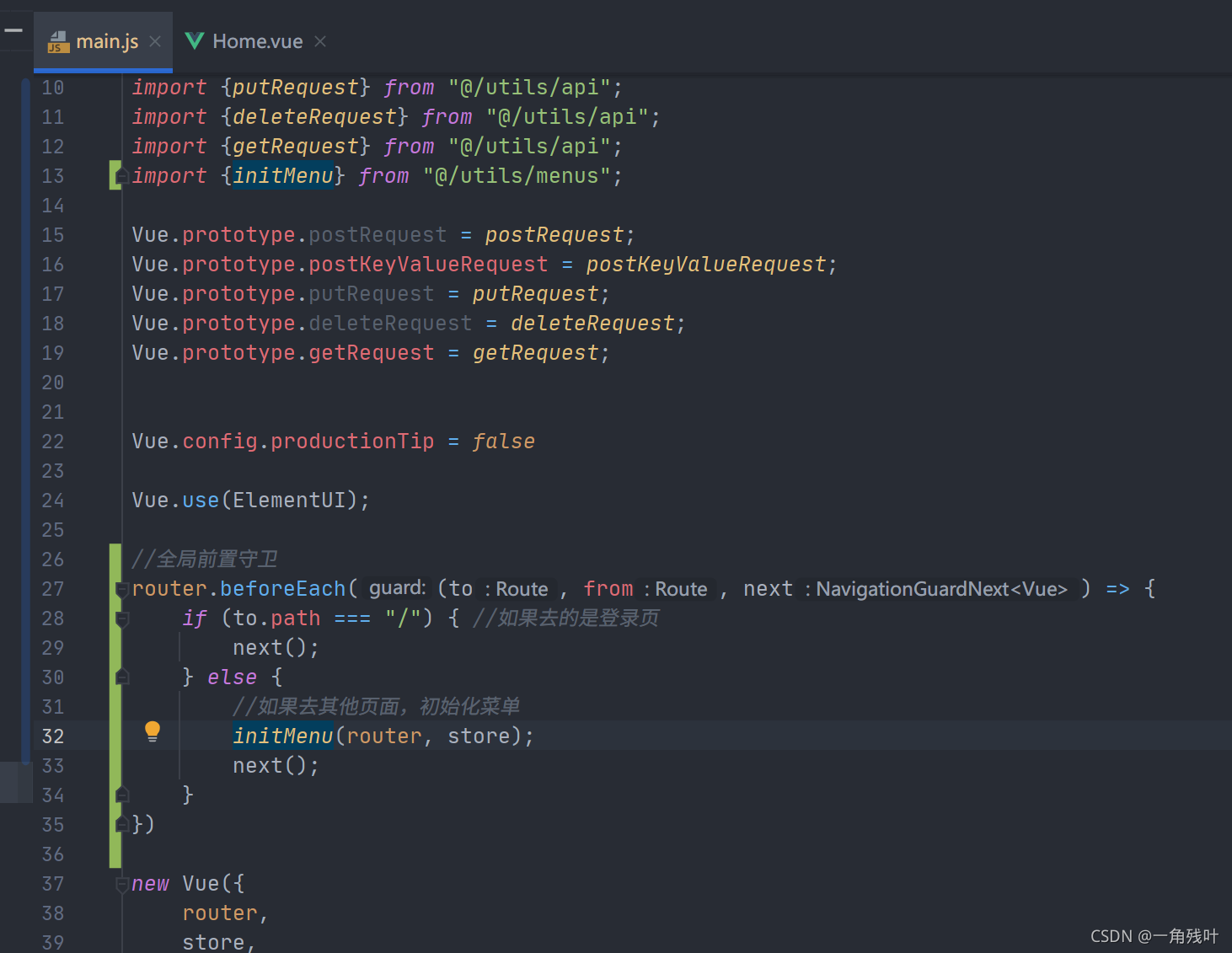The height and width of the screenshot is (953, 1232).
Task: Click productionTip on line 22
Action: pyautogui.click(x=352, y=442)
